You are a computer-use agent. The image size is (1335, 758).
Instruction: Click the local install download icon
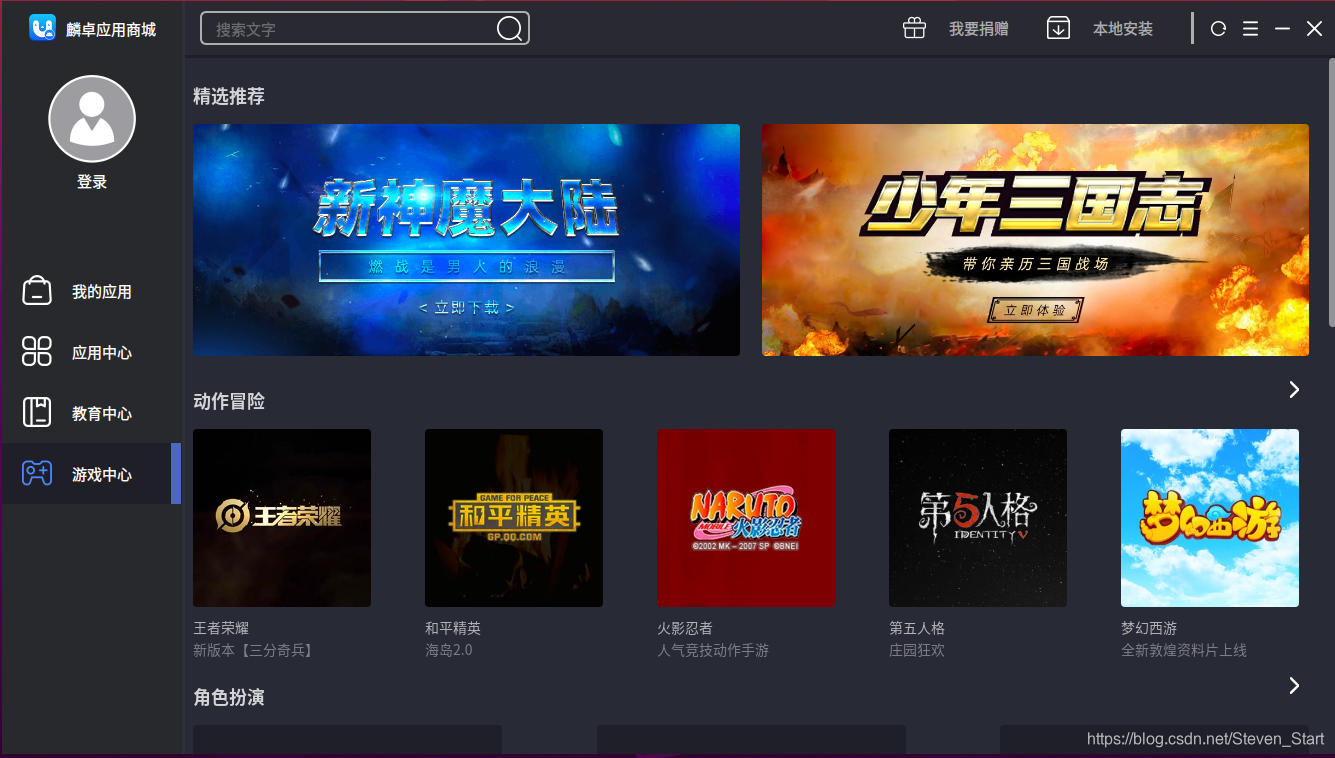(1058, 28)
